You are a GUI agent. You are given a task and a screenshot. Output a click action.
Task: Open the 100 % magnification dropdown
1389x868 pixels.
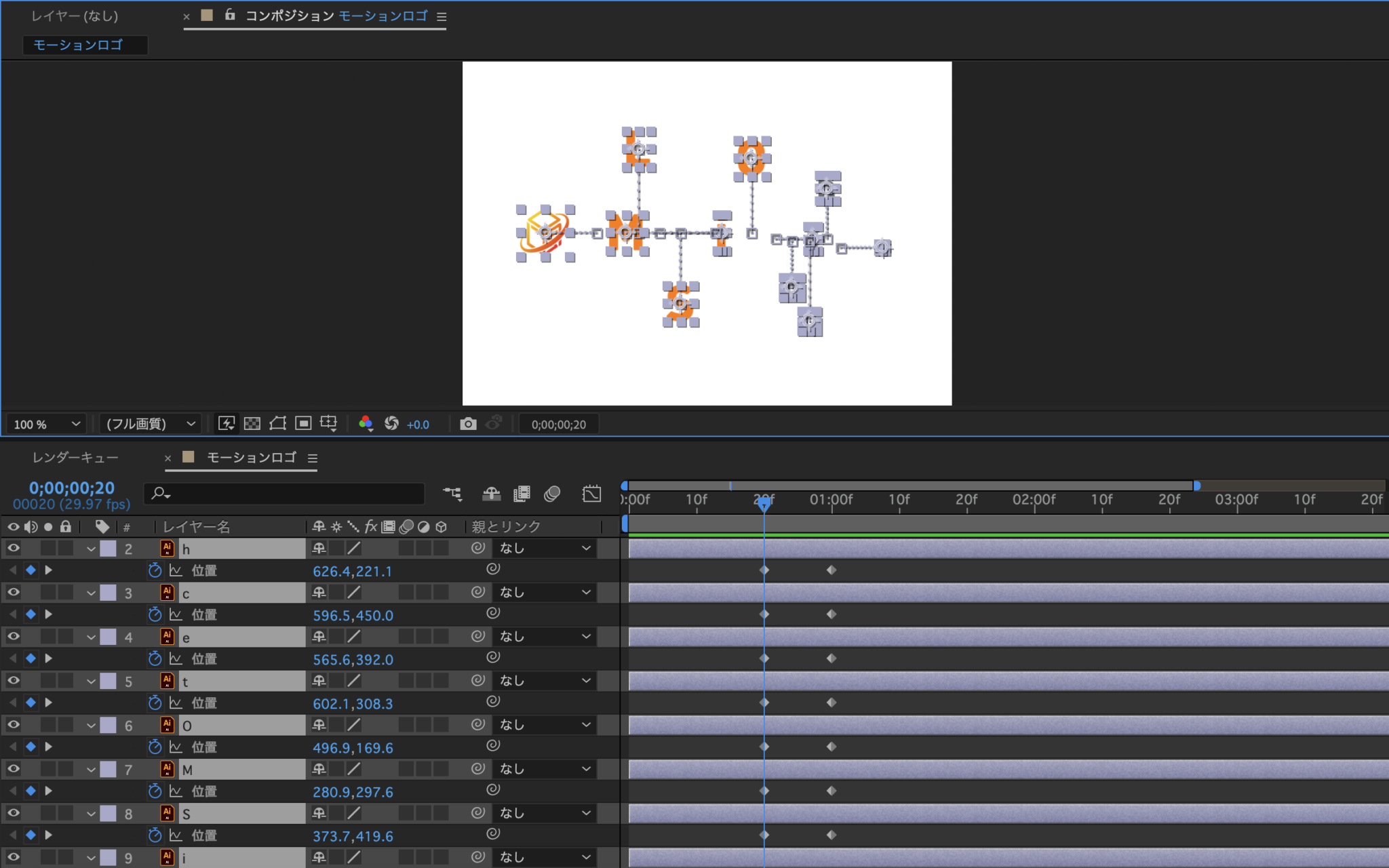(46, 424)
